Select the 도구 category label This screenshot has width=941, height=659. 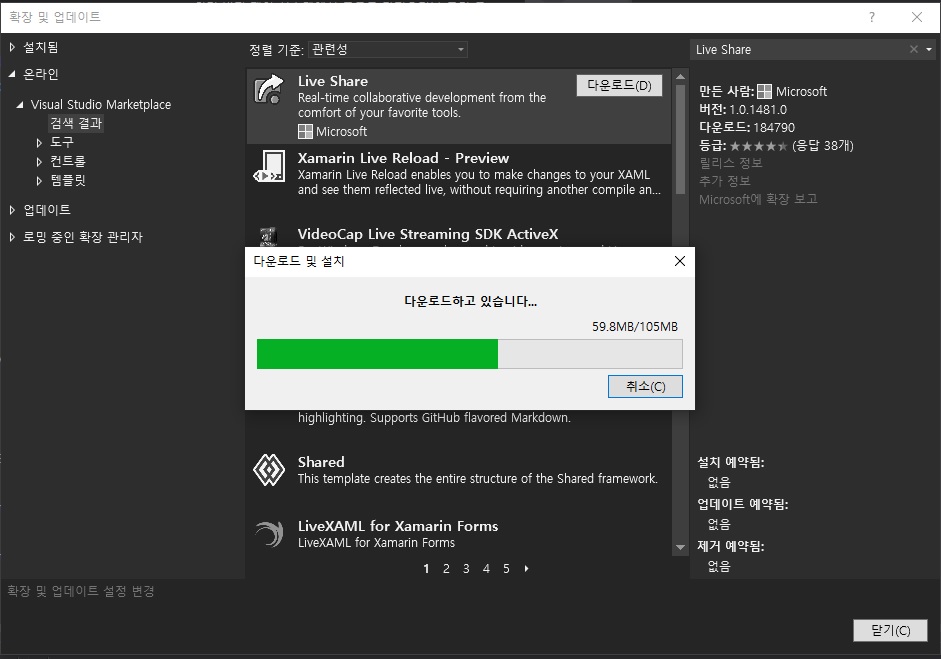[x=62, y=142]
